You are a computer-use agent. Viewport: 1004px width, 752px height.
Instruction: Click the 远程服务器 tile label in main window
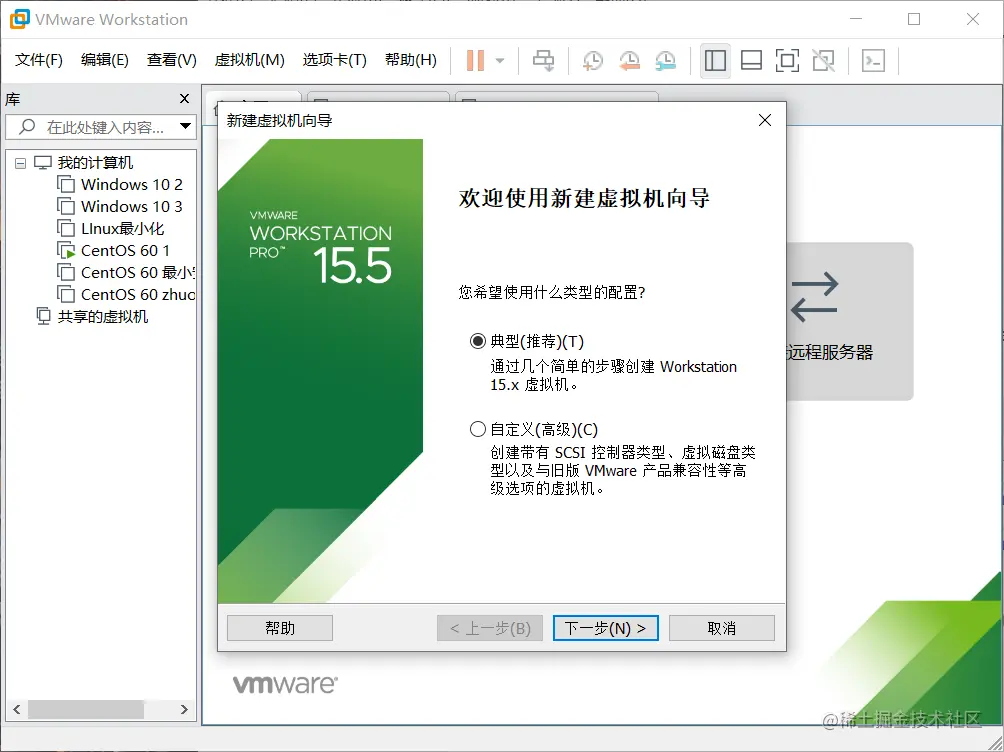coord(830,352)
